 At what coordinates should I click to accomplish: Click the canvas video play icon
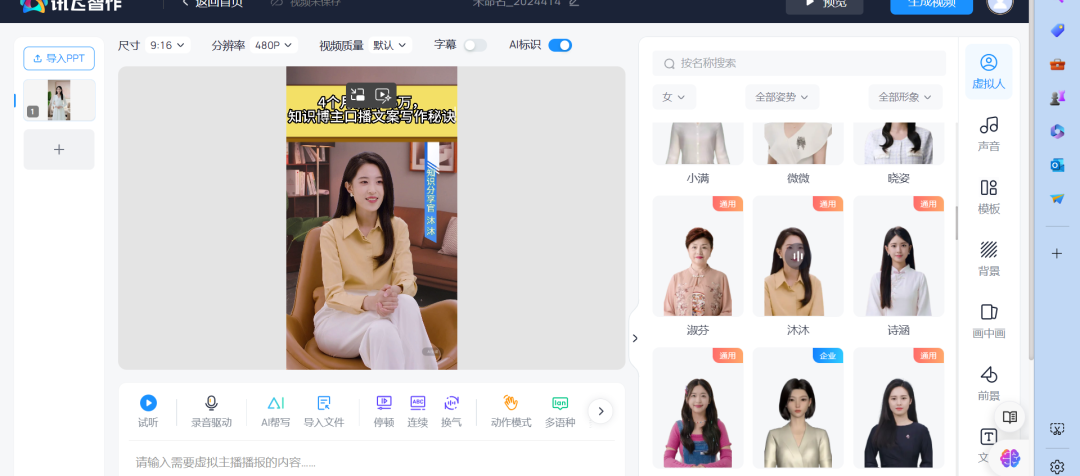383,94
